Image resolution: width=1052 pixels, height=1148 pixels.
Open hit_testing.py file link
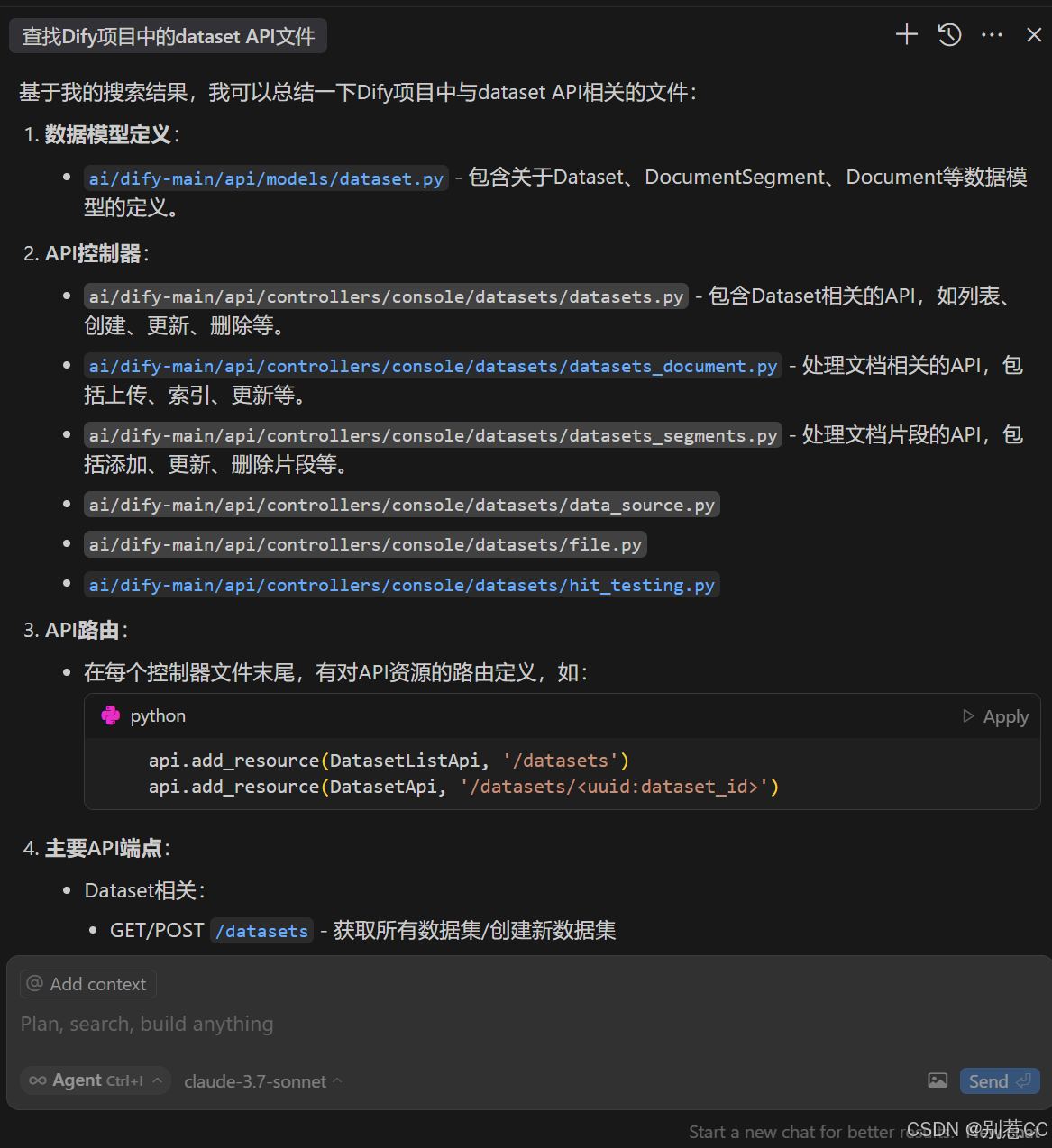point(401,585)
